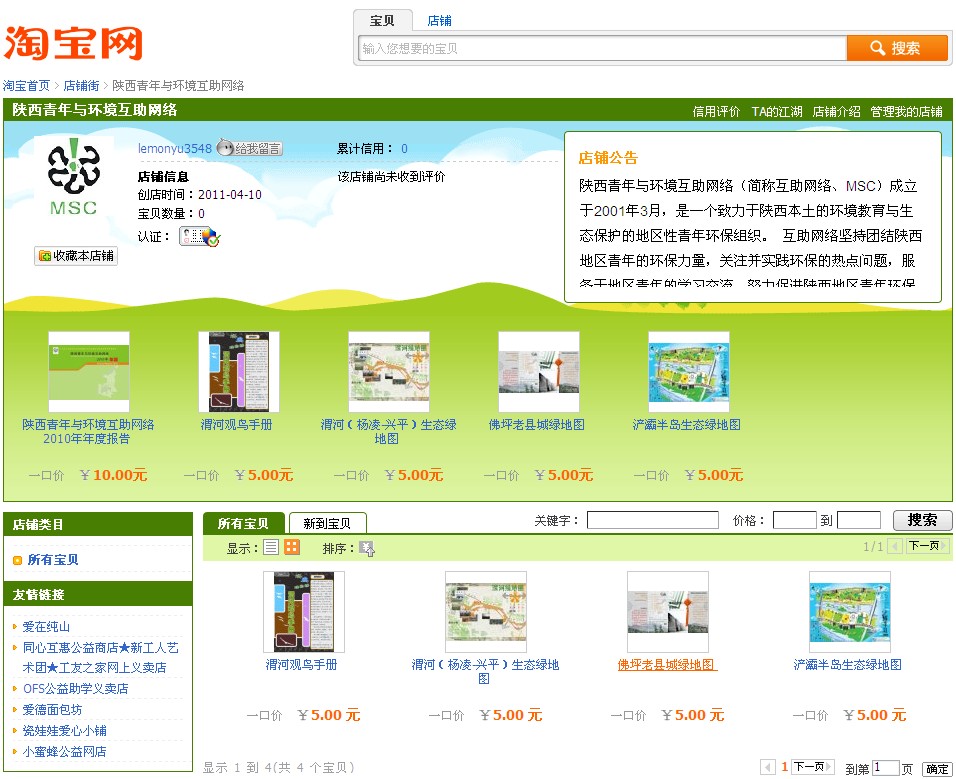Click top previous-page arrow icon
Screen dimensions: 956x779
click(x=895, y=546)
